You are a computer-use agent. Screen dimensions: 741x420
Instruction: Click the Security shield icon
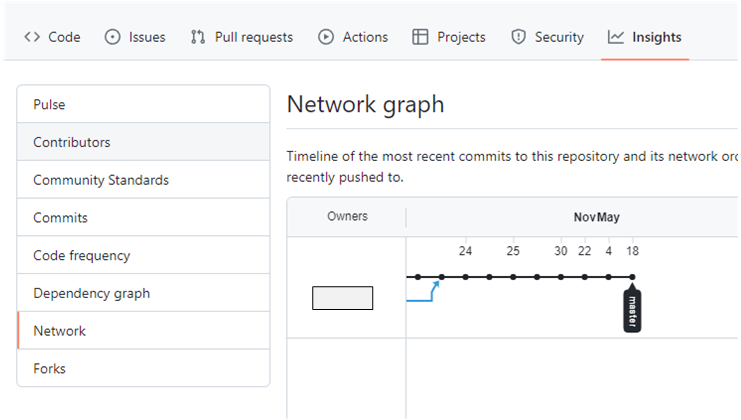(518, 37)
